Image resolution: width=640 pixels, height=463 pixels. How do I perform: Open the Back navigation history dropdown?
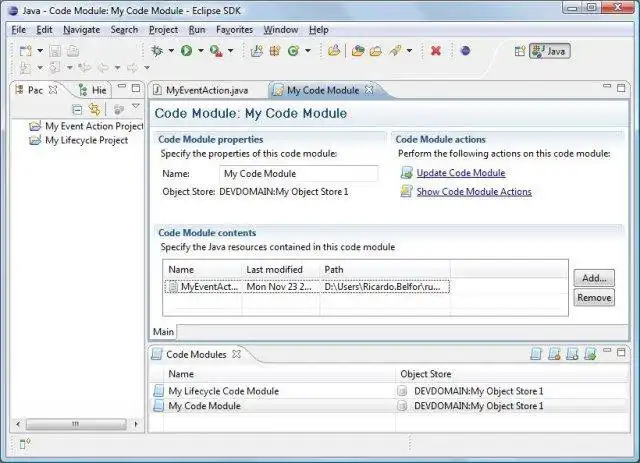tap(117, 67)
